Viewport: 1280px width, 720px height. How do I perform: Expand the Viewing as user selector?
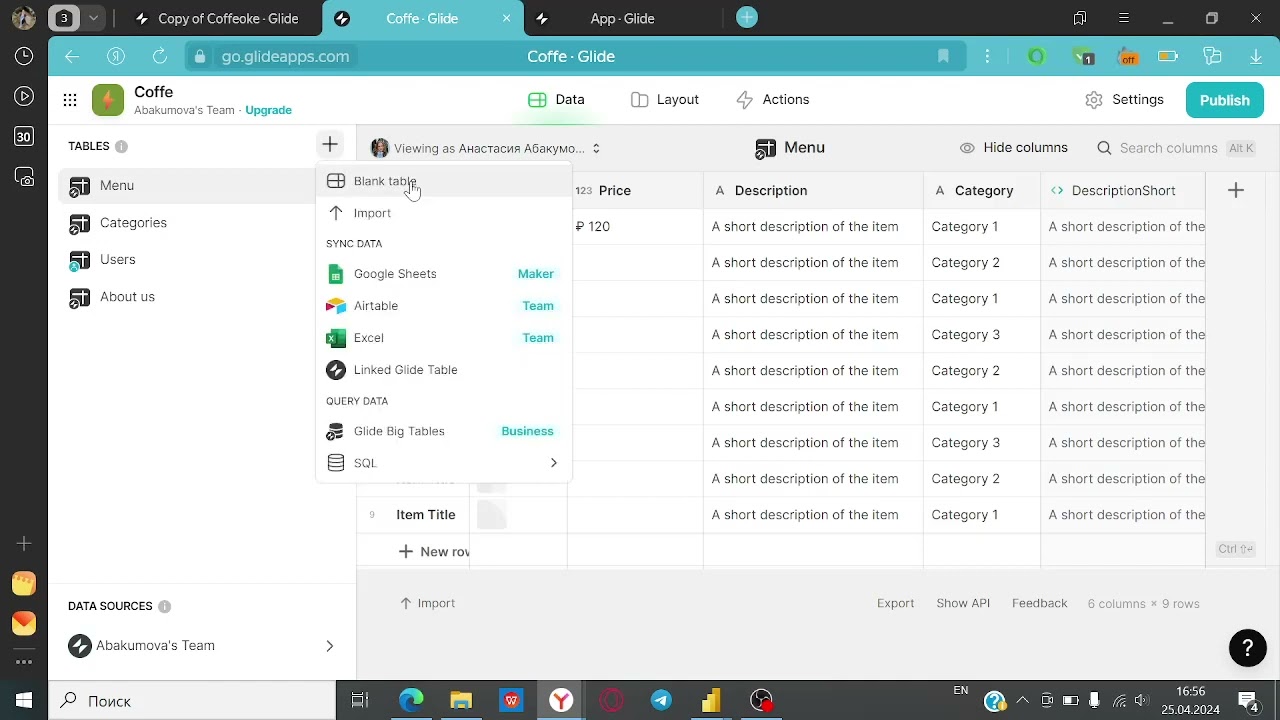486,148
